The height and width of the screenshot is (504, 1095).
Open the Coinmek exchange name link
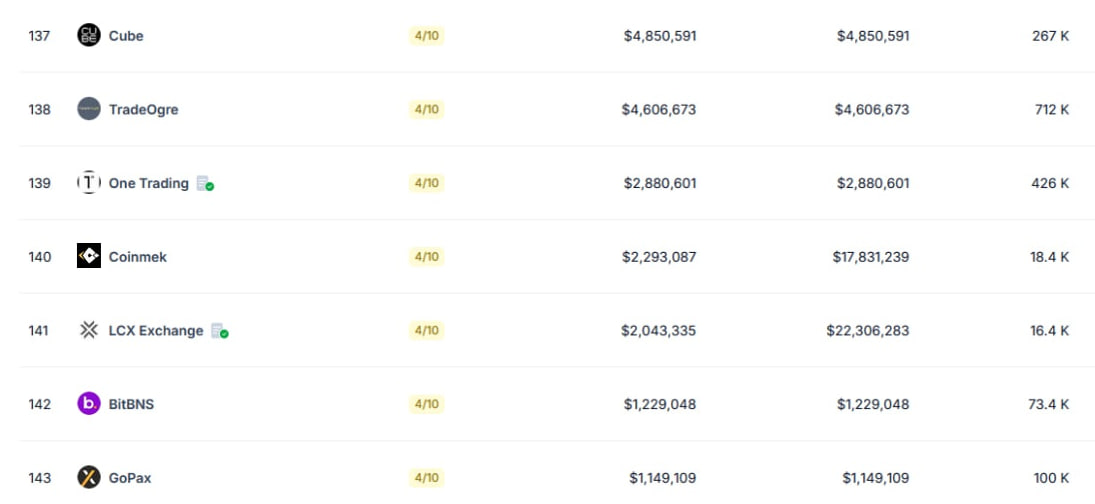[138, 257]
